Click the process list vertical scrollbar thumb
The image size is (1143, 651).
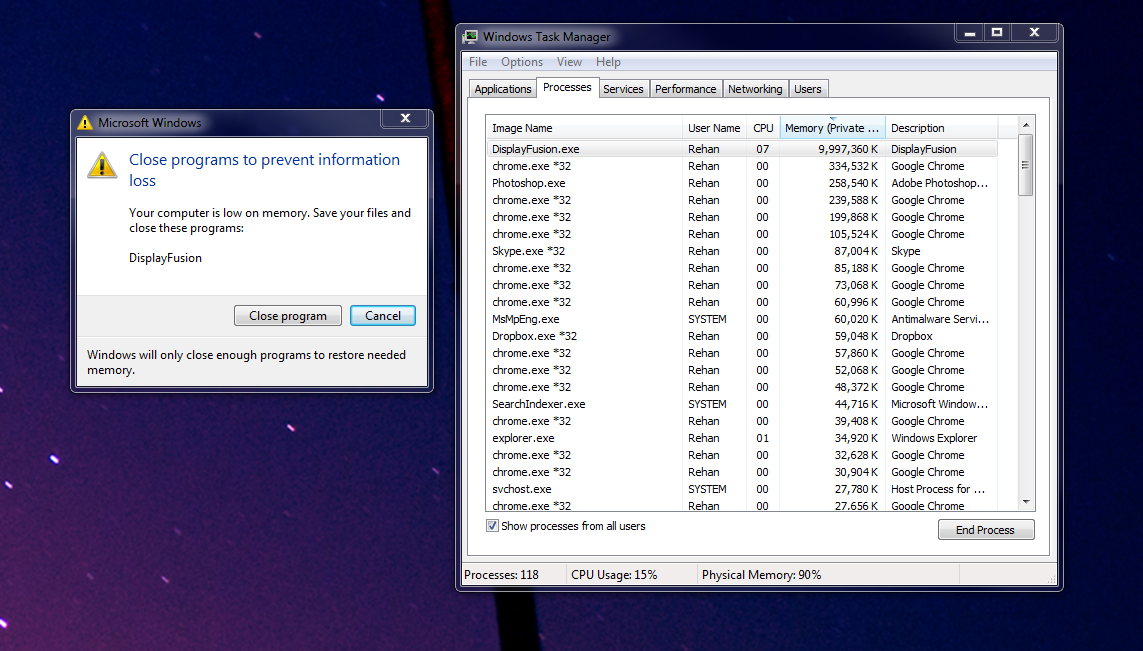point(1026,165)
